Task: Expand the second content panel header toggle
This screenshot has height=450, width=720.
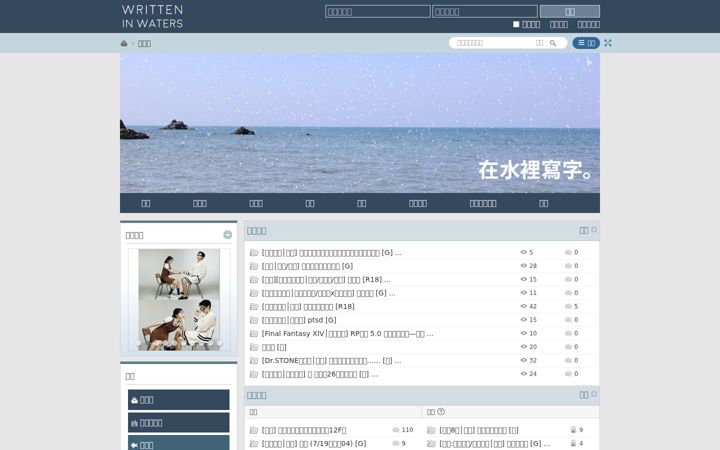Action: pos(594,394)
